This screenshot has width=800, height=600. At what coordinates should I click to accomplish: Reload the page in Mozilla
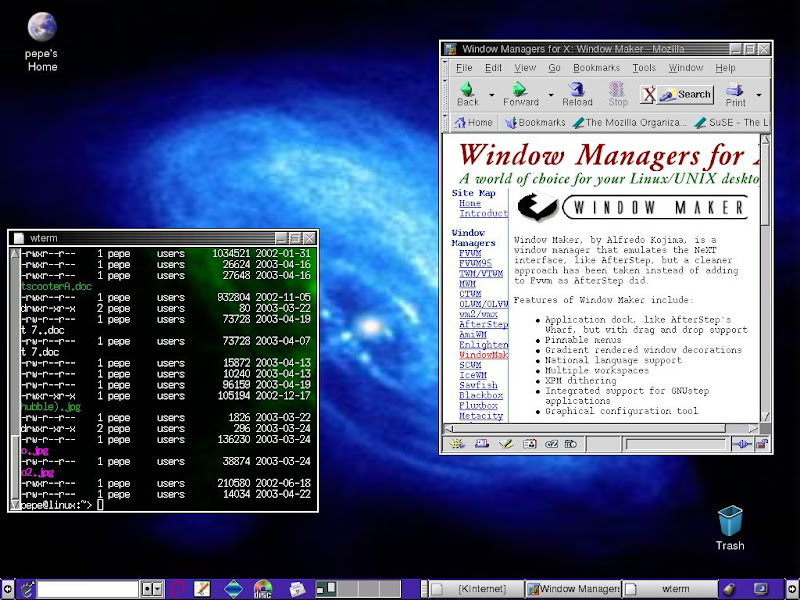(x=577, y=94)
